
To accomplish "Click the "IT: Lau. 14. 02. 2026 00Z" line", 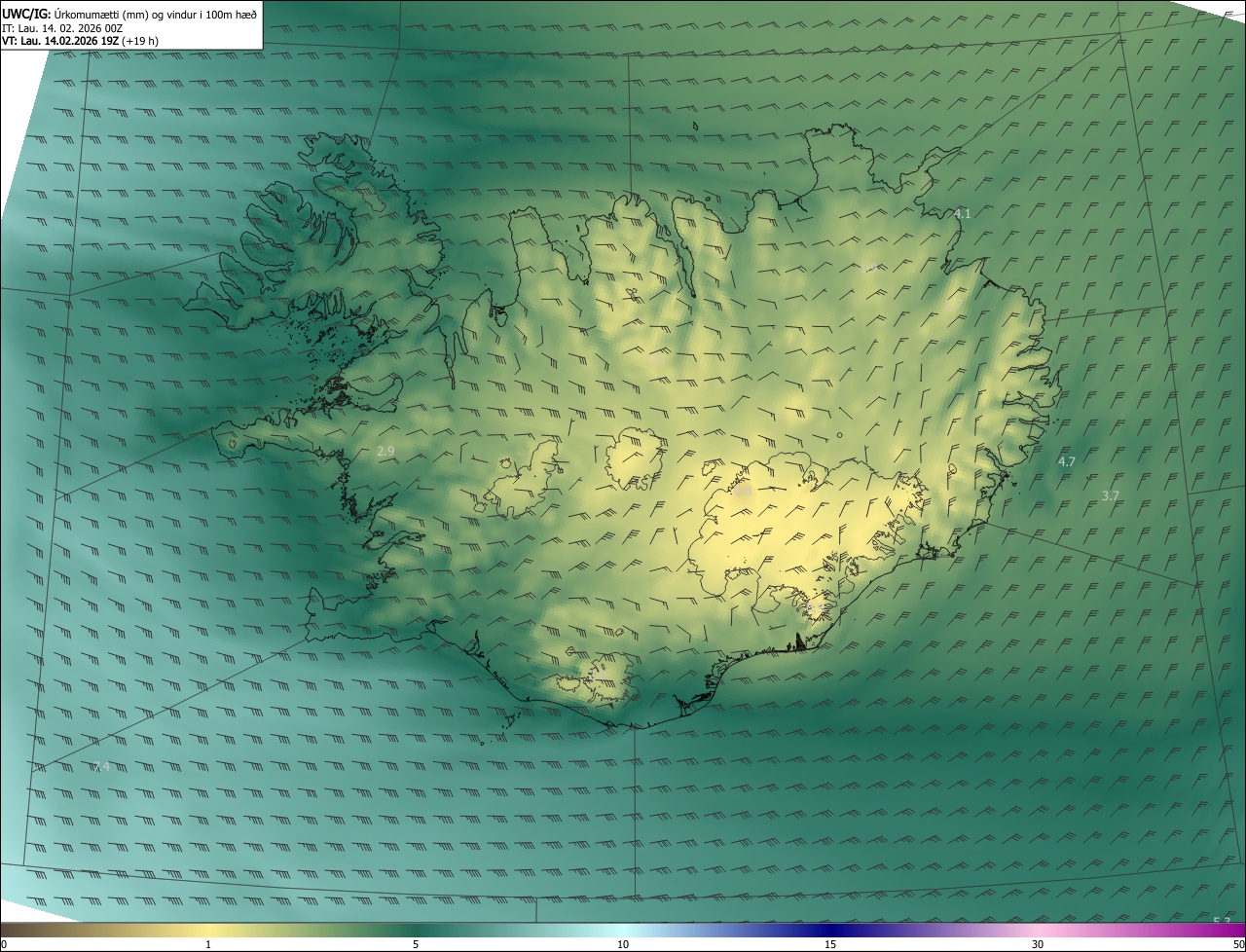I will coord(62,27).
